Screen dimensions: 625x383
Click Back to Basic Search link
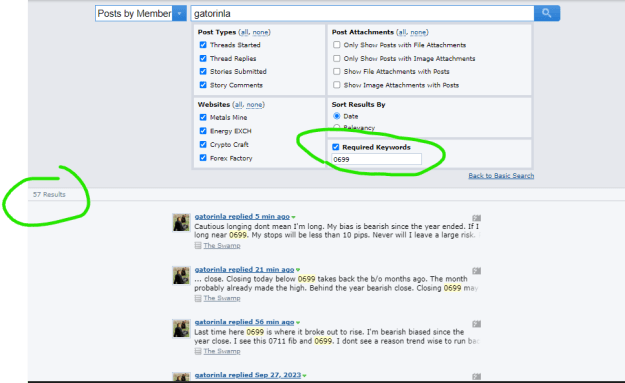tap(501, 176)
